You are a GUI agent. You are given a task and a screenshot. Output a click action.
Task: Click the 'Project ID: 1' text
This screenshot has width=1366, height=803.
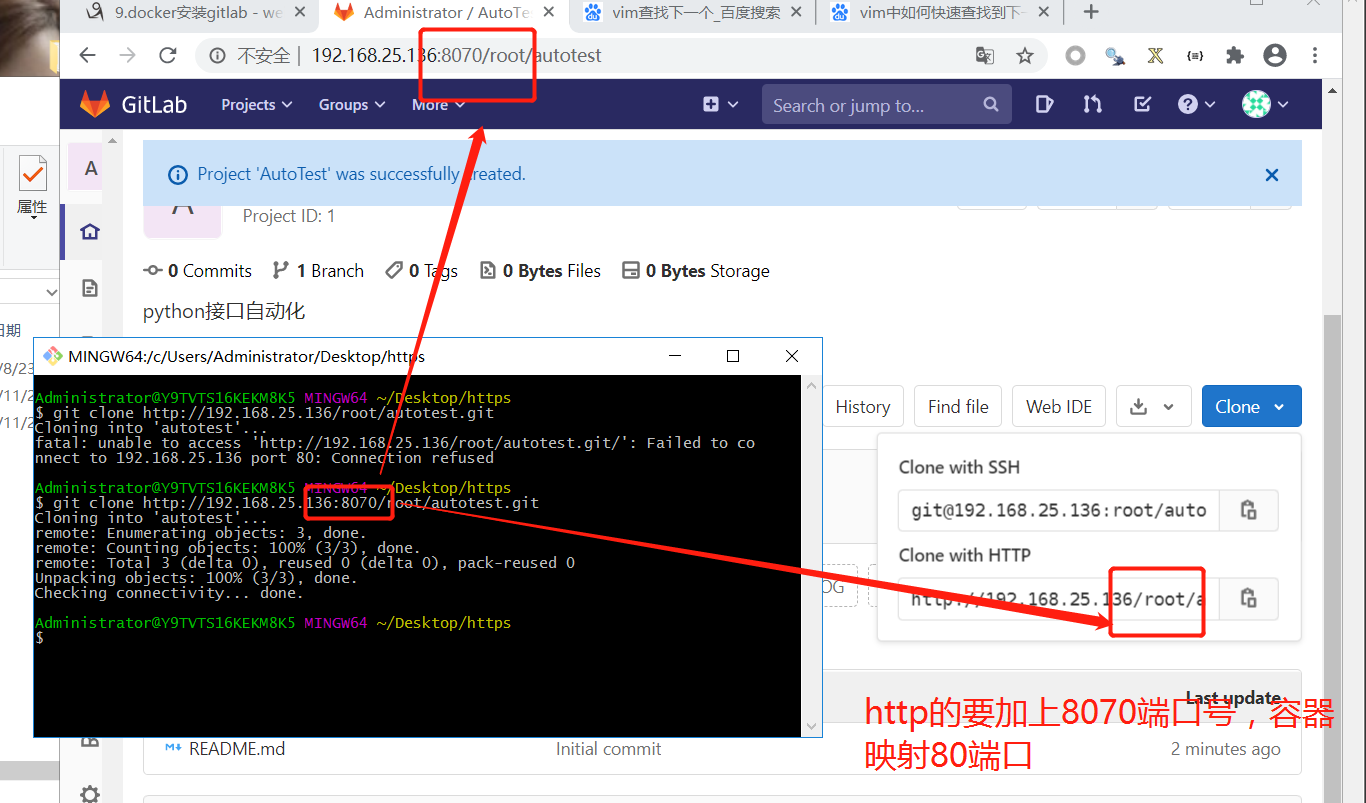[x=289, y=216]
